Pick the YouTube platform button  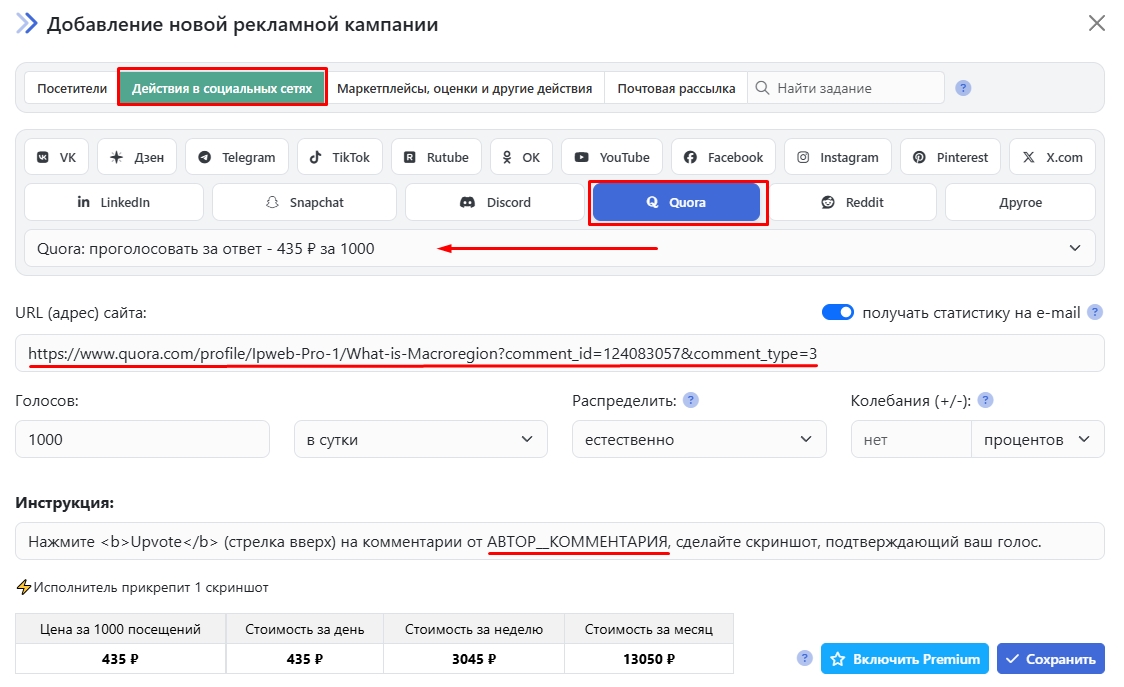(612, 157)
